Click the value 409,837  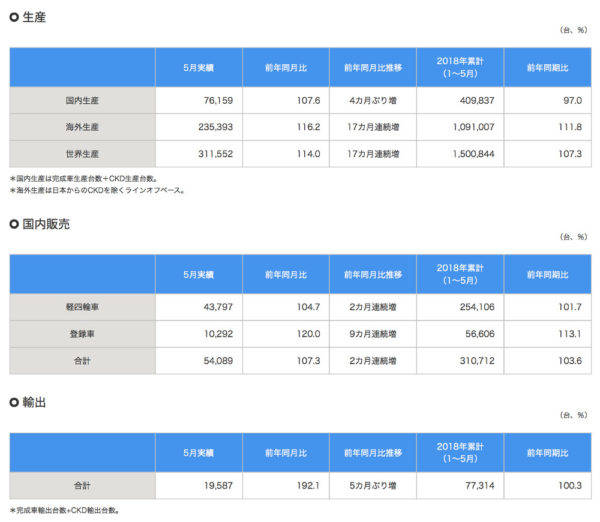477,101
